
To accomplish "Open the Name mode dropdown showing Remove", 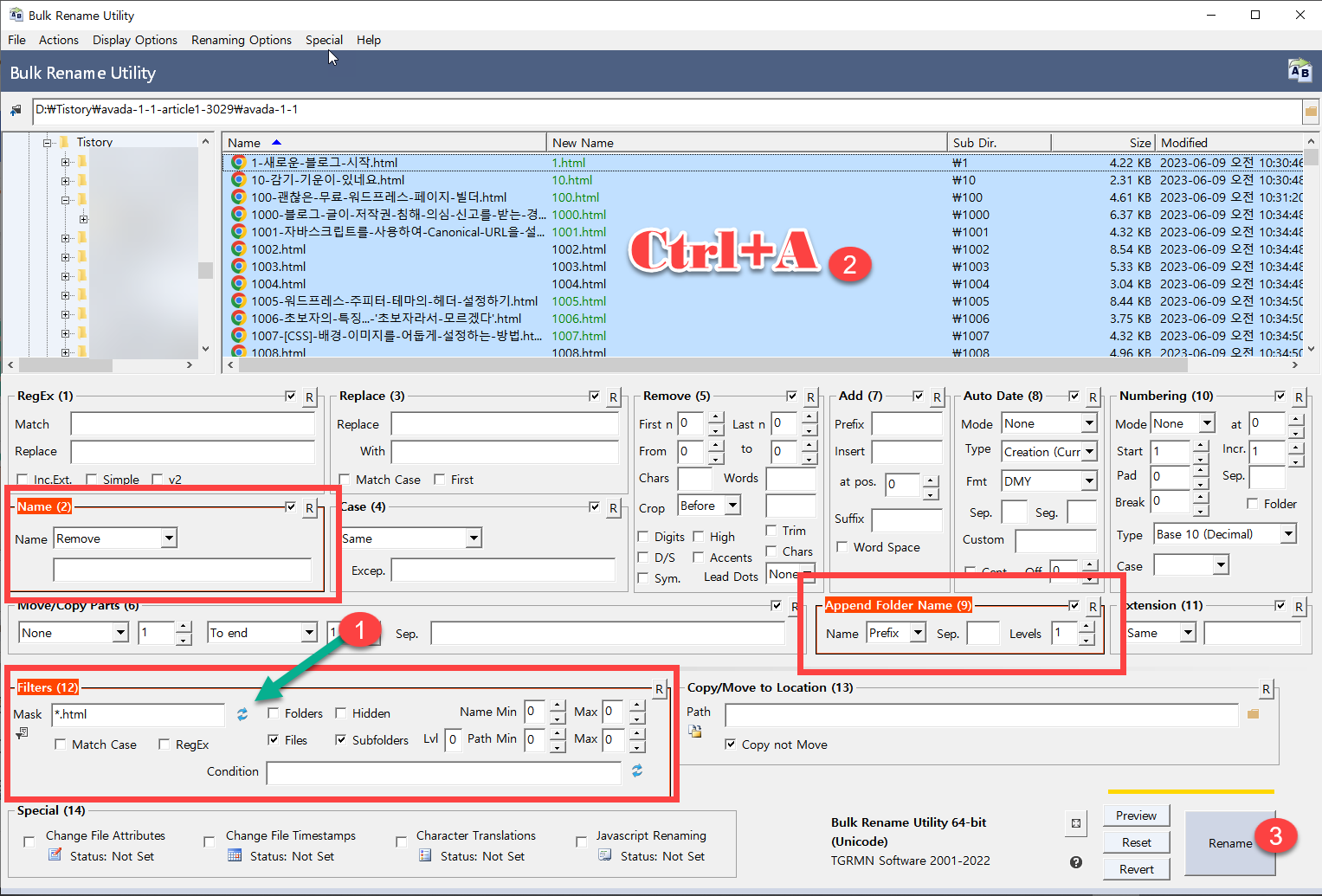I will point(169,538).
